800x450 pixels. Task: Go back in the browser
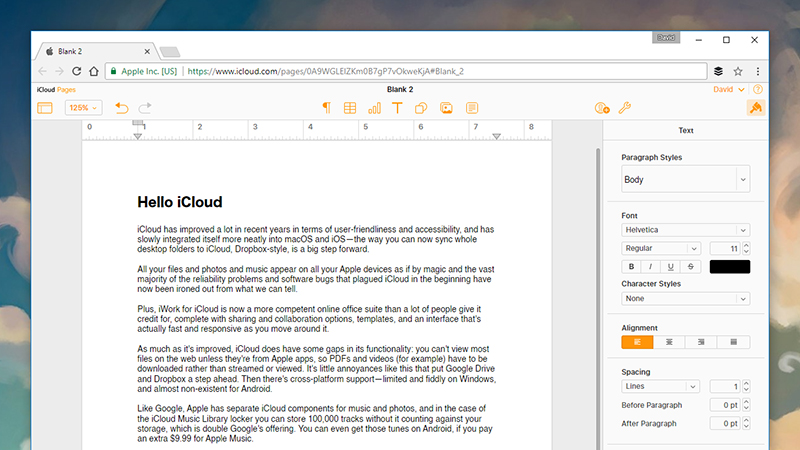tap(42, 71)
